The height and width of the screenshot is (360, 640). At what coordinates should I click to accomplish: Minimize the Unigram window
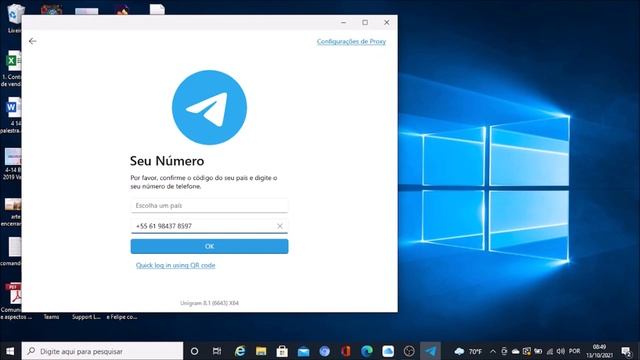pyautogui.click(x=344, y=22)
